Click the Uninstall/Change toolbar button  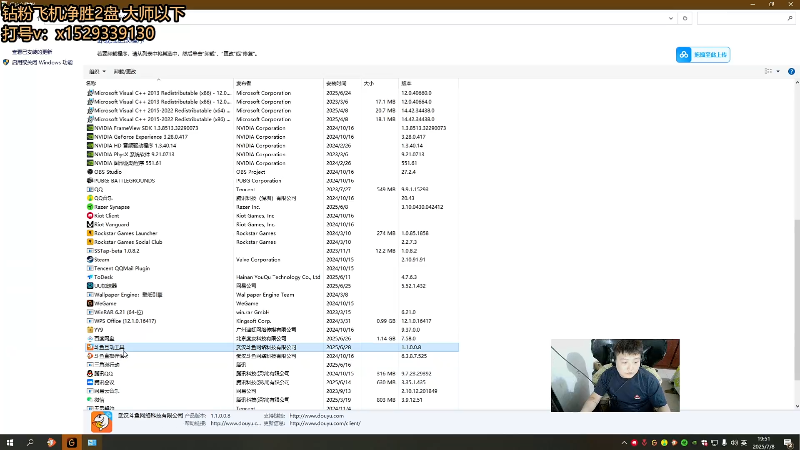pyautogui.click(x=125, y=71)
